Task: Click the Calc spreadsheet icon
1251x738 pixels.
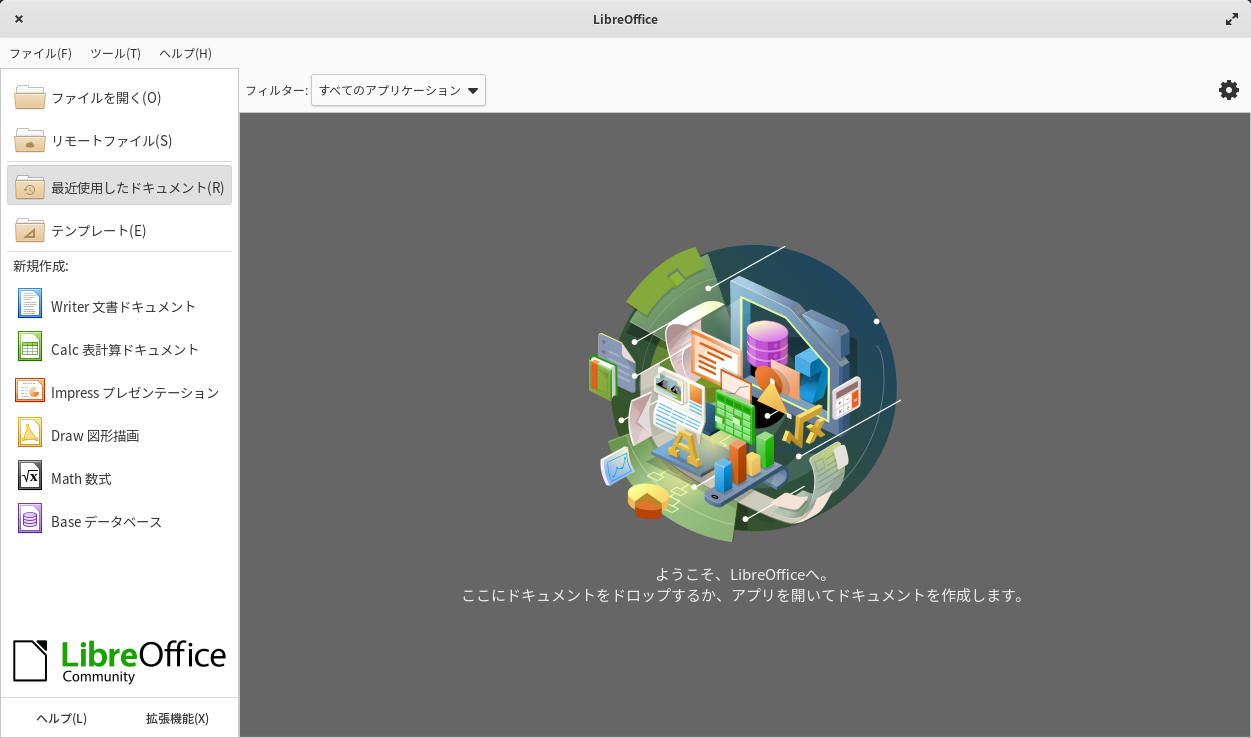Action: tap(30, 346)
